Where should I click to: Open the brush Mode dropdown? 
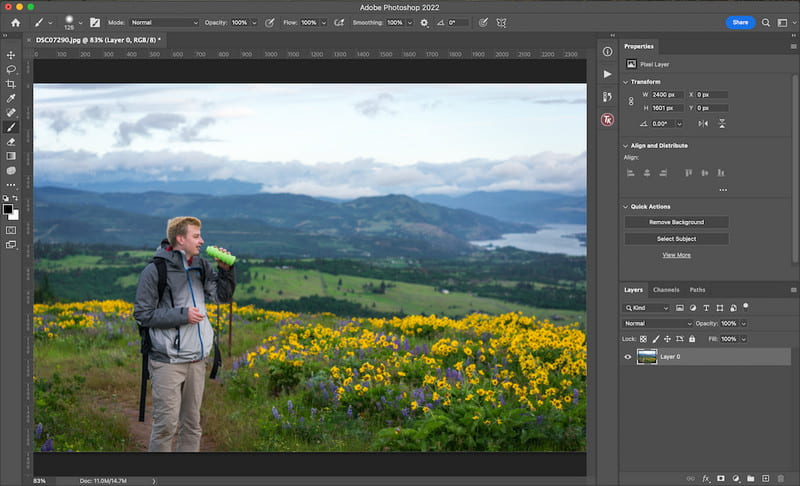[165, 22]
